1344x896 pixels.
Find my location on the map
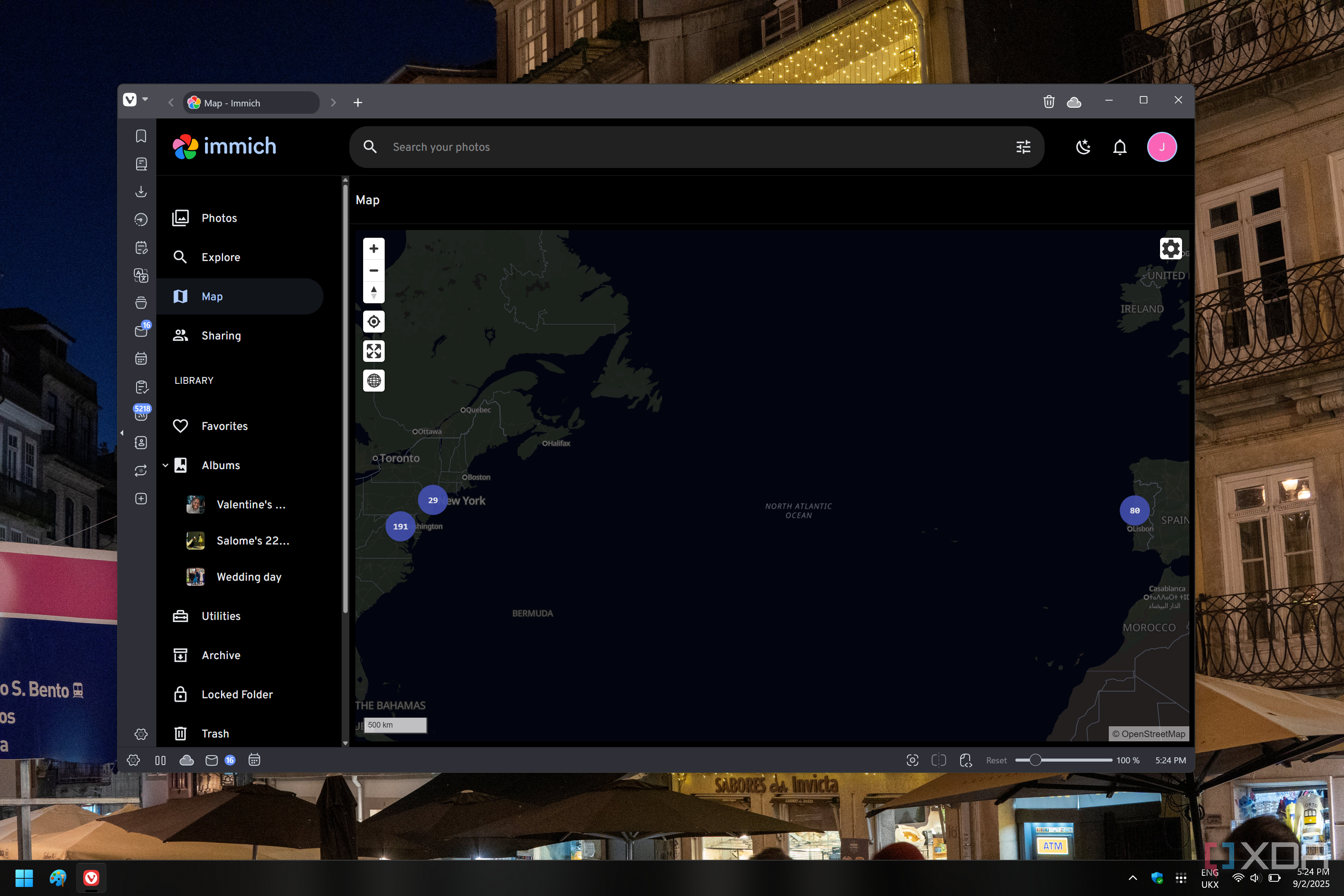[374, 322]
